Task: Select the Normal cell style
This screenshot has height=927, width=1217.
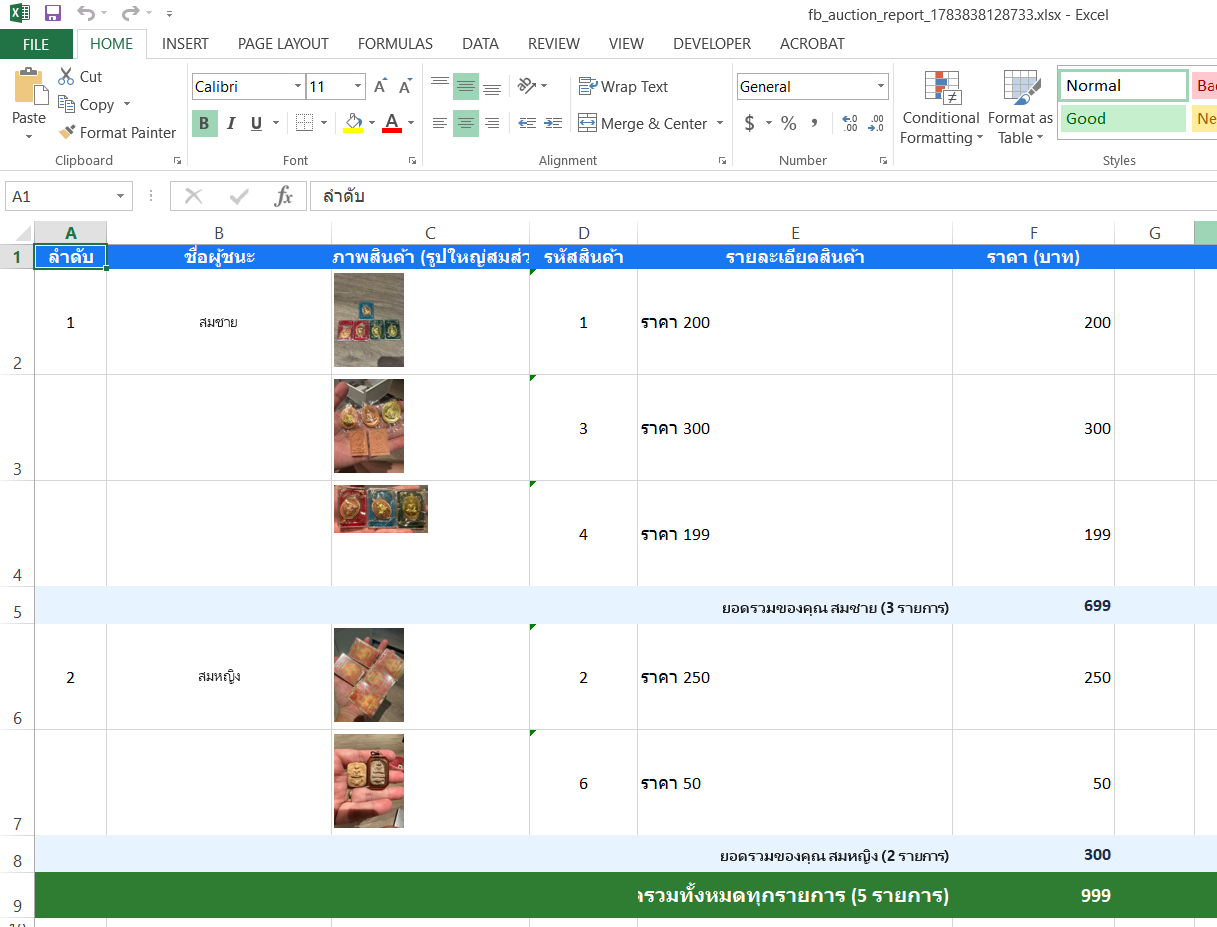Action: 1123,86
